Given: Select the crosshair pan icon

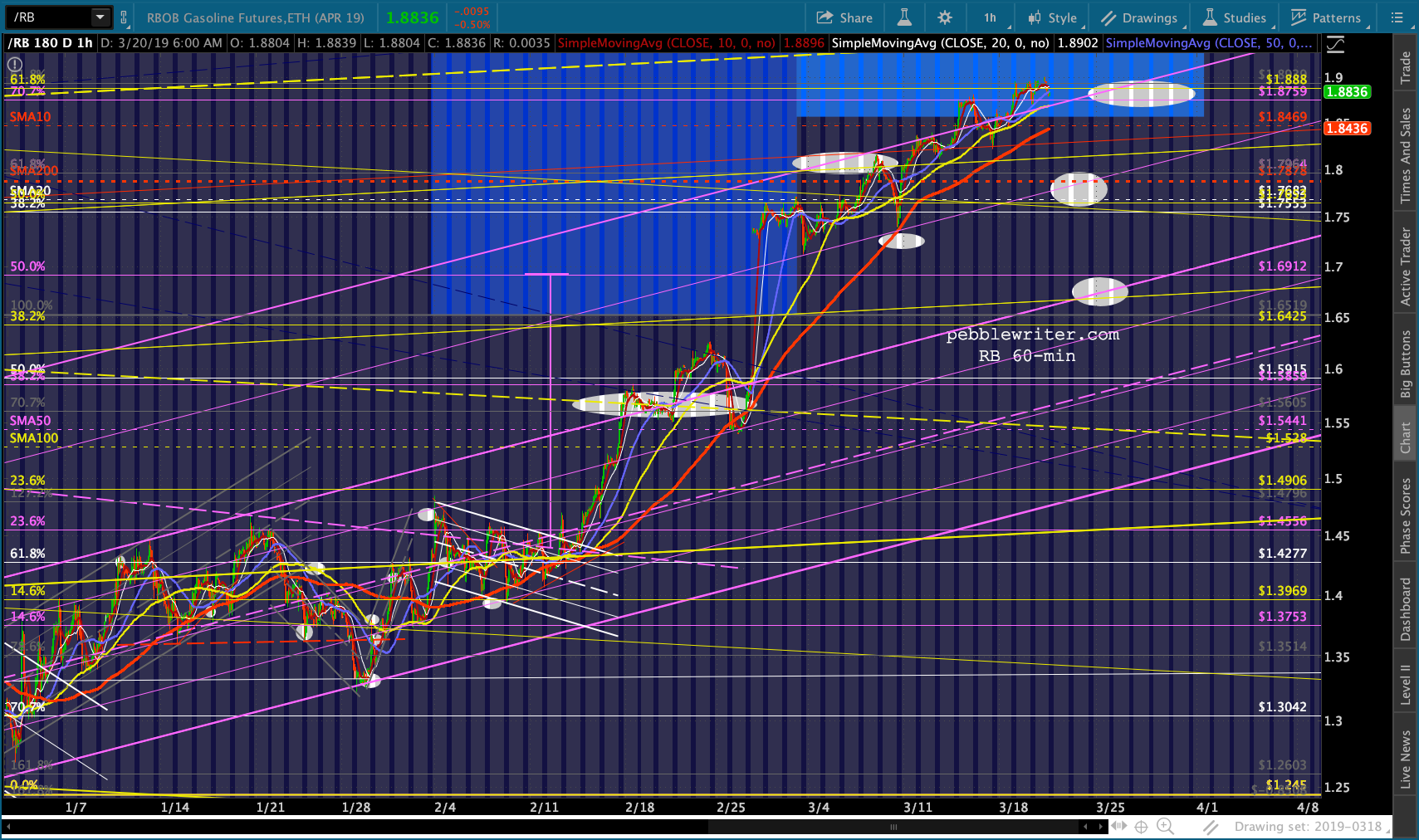Looking at the screenshot, I should coord(1142,827).
